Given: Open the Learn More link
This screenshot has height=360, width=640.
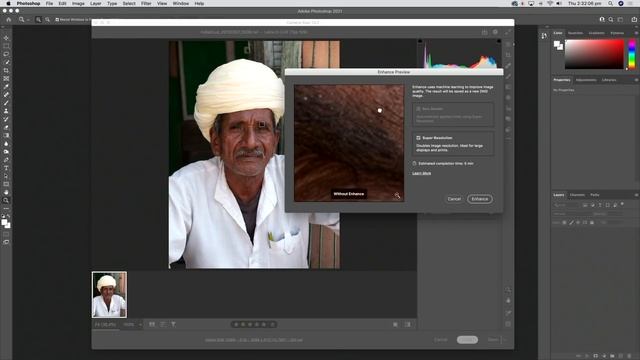Looking at the screenshot, I should 422,173.
